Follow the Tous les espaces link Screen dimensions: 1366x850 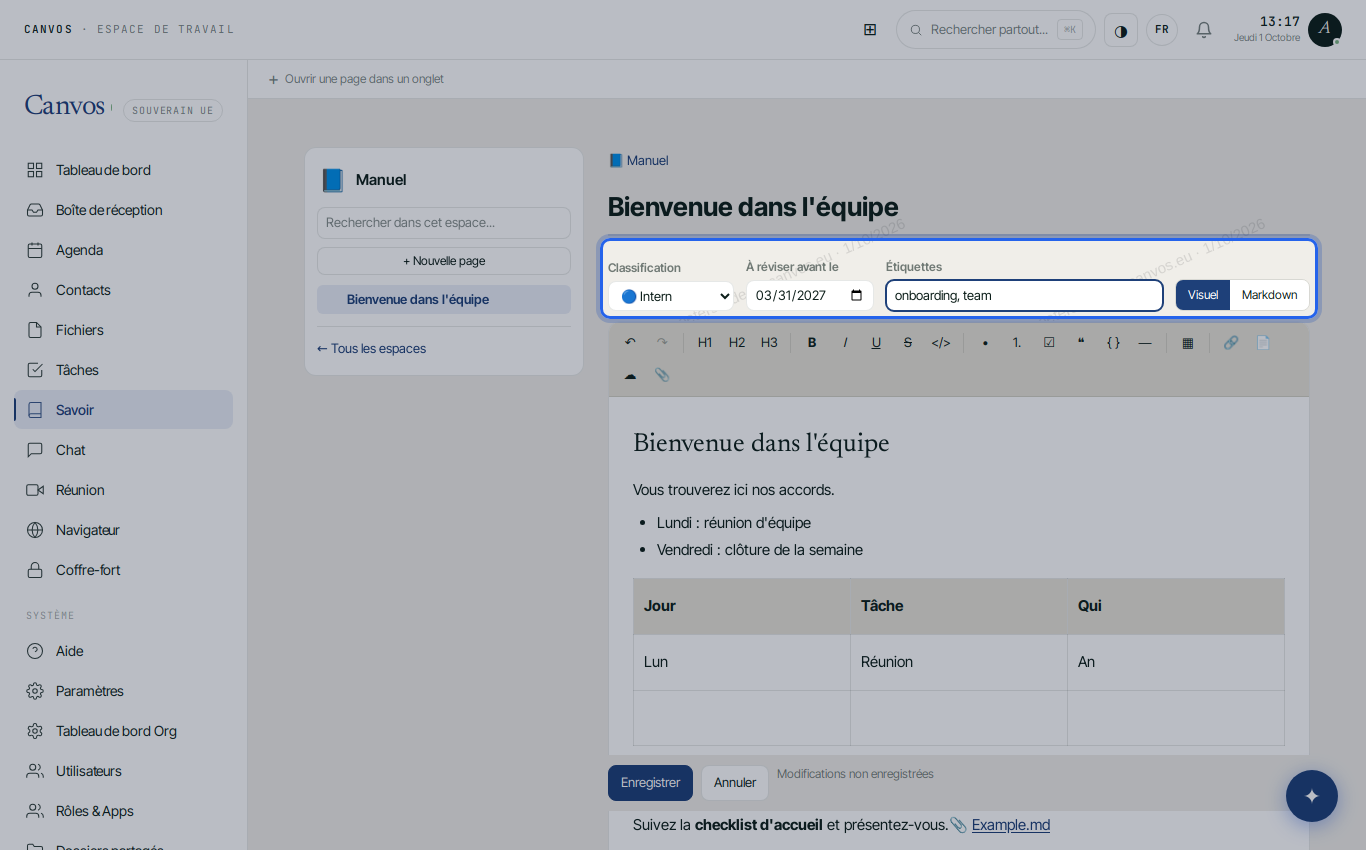coord(372,349)
